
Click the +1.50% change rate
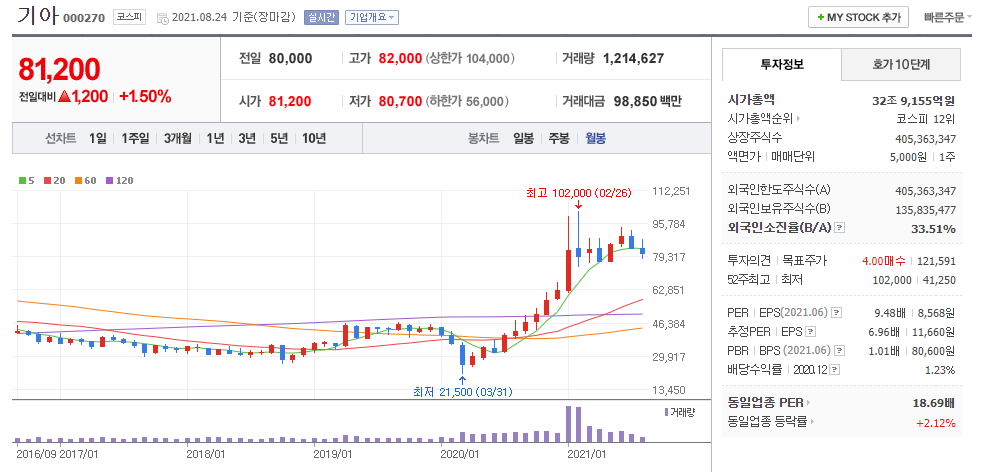(x=145, y=96)
